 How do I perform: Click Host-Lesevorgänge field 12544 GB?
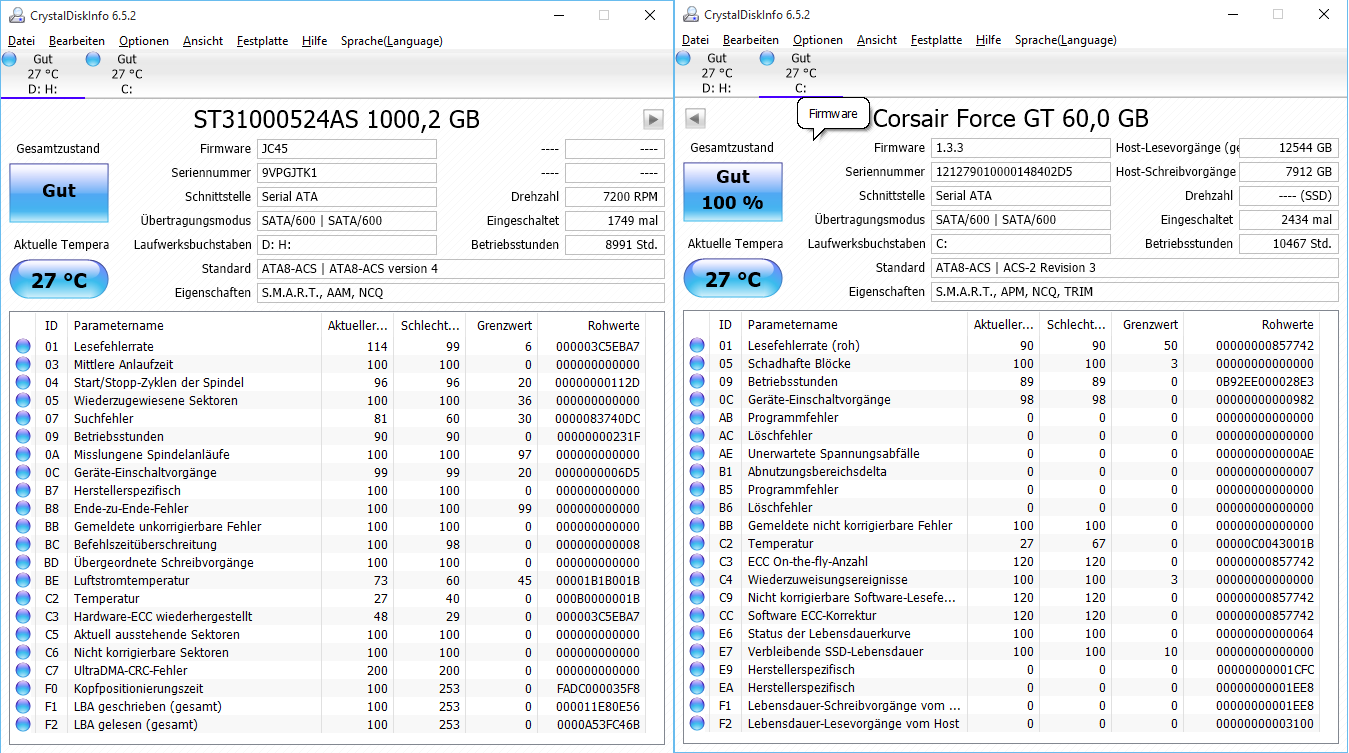click(1288, 148)
